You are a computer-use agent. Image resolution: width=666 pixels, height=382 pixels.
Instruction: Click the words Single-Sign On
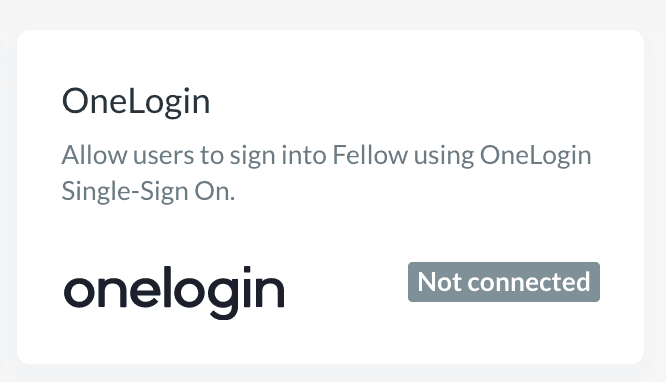tap(148, 192)
